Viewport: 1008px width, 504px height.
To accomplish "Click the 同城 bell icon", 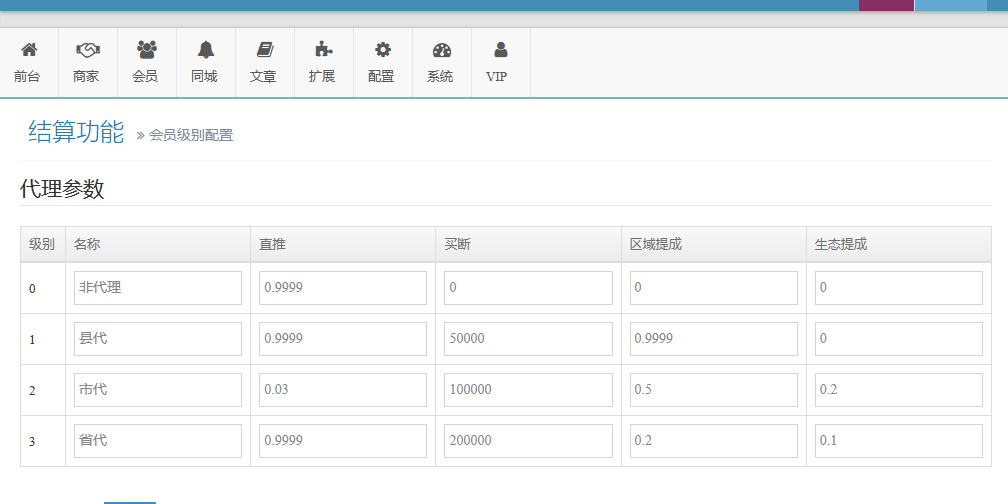I will point(205,49).
